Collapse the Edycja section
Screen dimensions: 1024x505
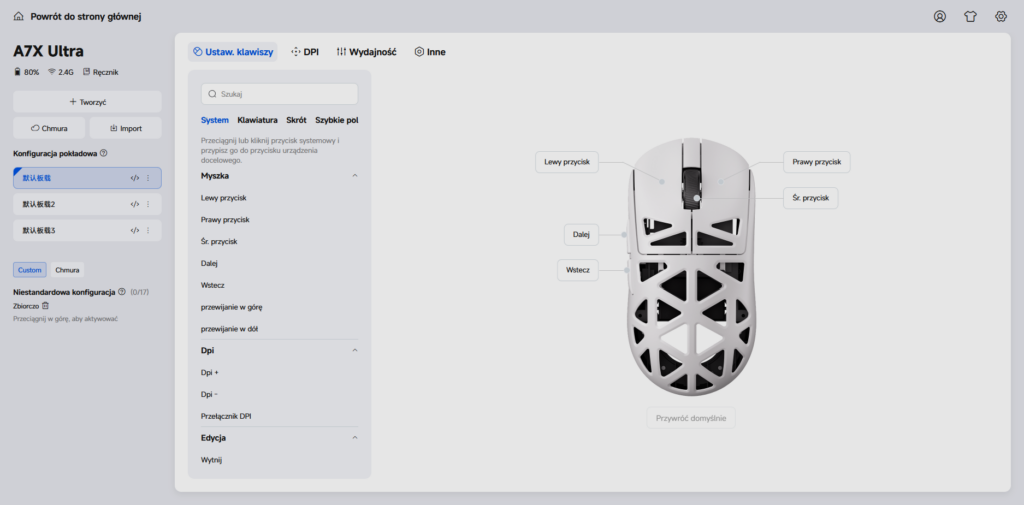(x=355, y=438)
